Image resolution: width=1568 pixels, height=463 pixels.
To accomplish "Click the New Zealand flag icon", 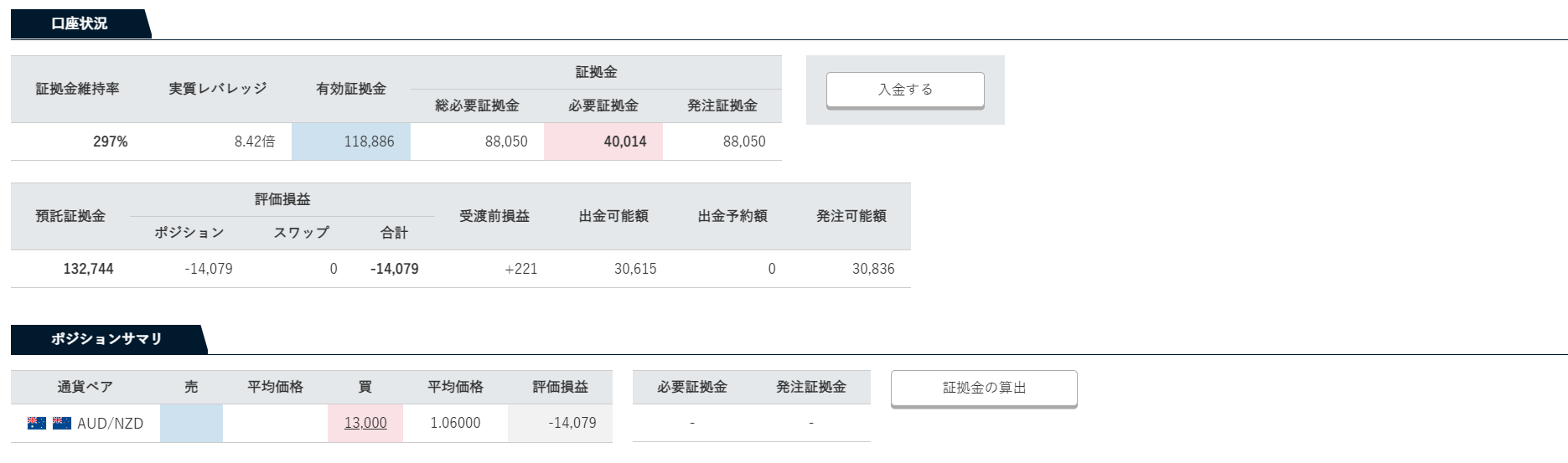I will 62,424.
